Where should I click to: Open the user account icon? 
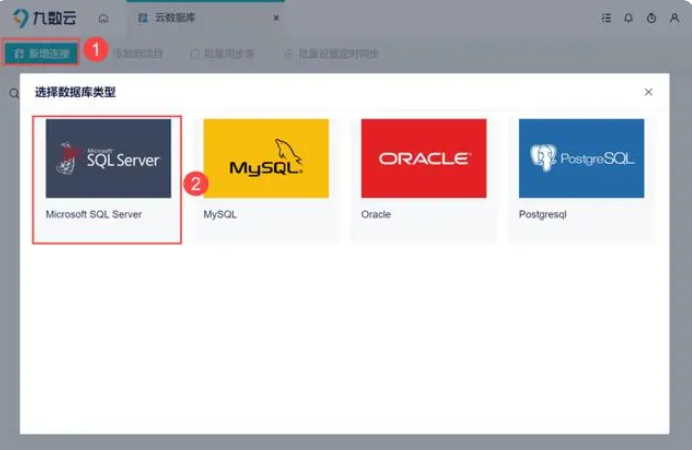click(x=674, y=18)
